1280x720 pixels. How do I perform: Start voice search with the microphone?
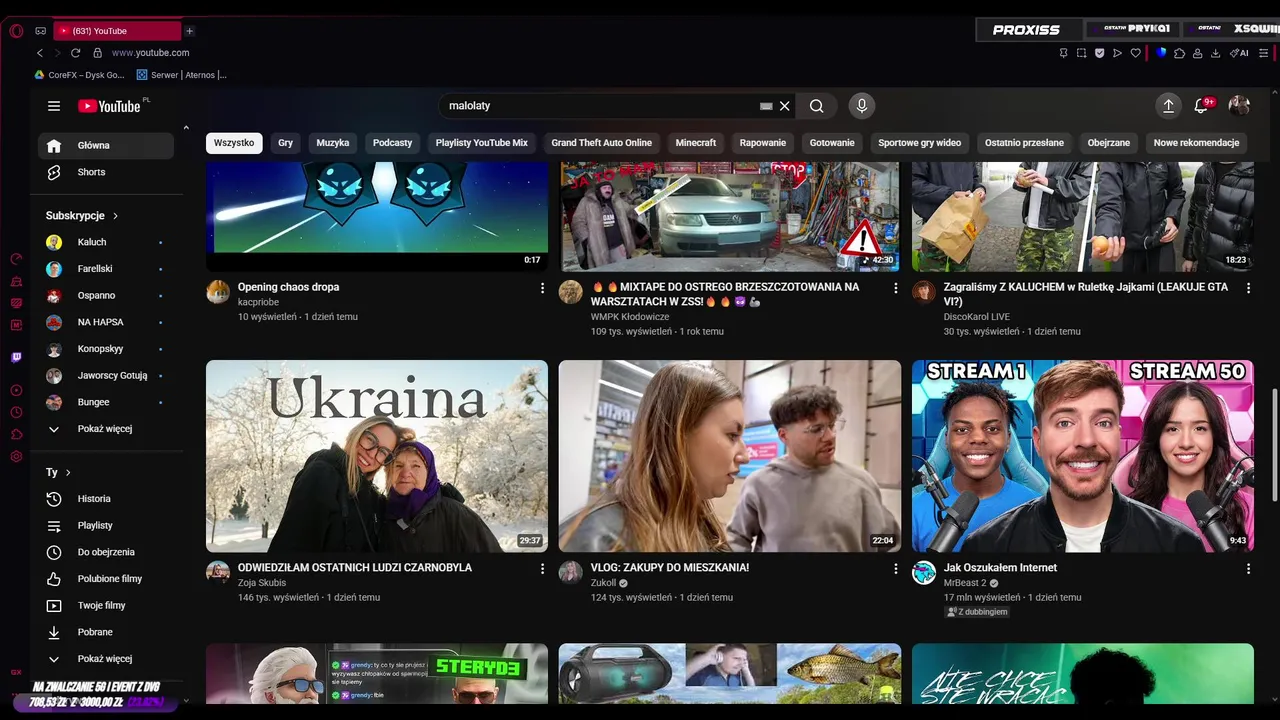[862, 106]
